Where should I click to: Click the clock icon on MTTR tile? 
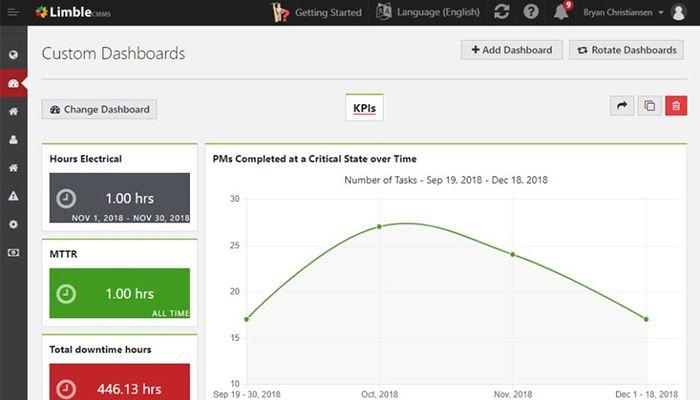point(66,294)
